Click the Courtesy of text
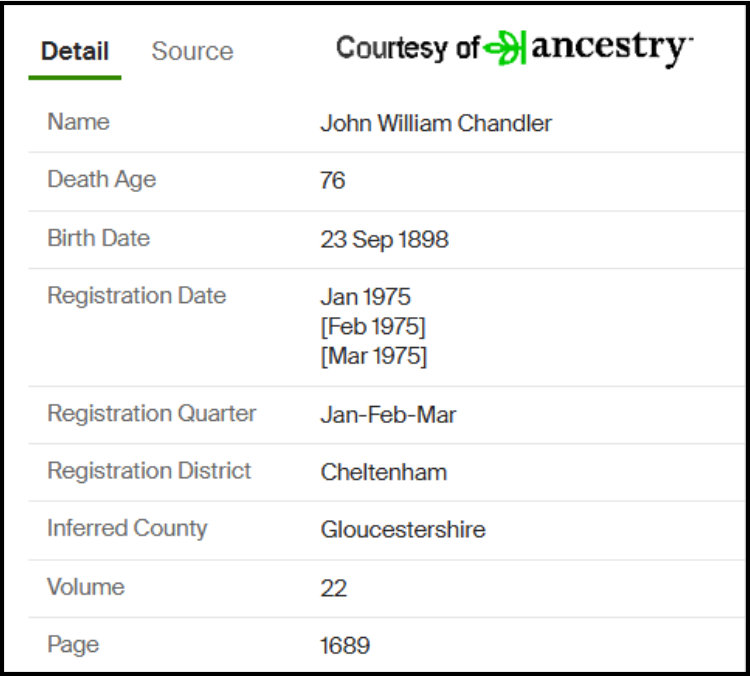 coord(407,48)
